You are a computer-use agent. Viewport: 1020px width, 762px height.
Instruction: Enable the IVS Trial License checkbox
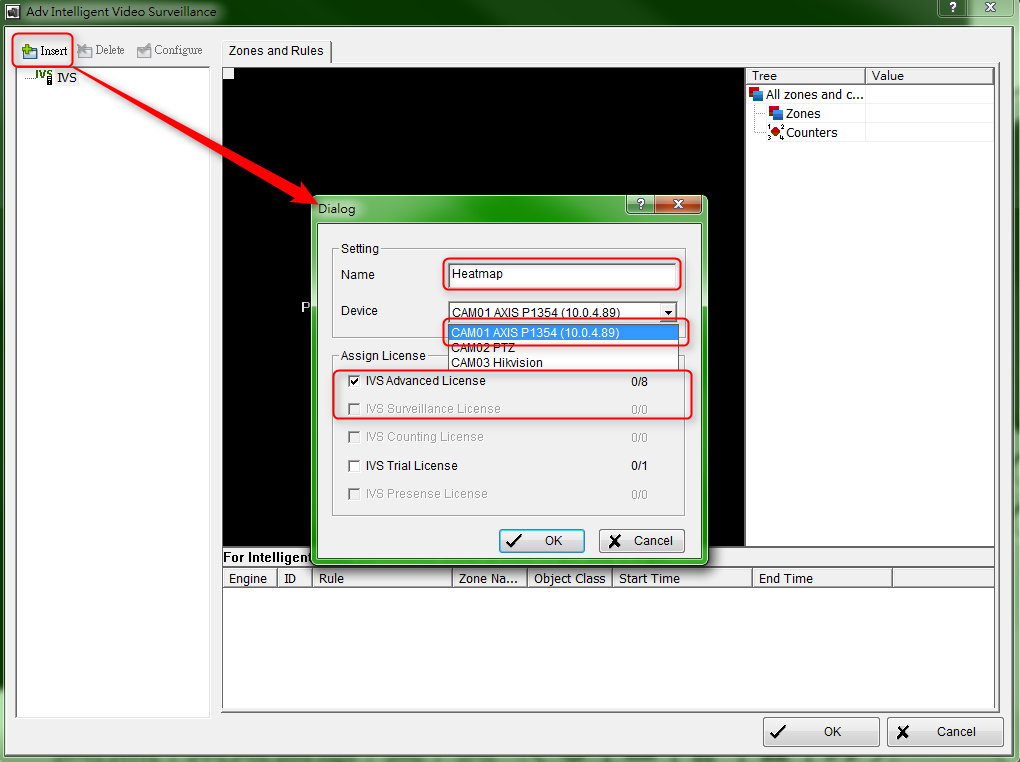pyautogui.click(x=354, y=466)
